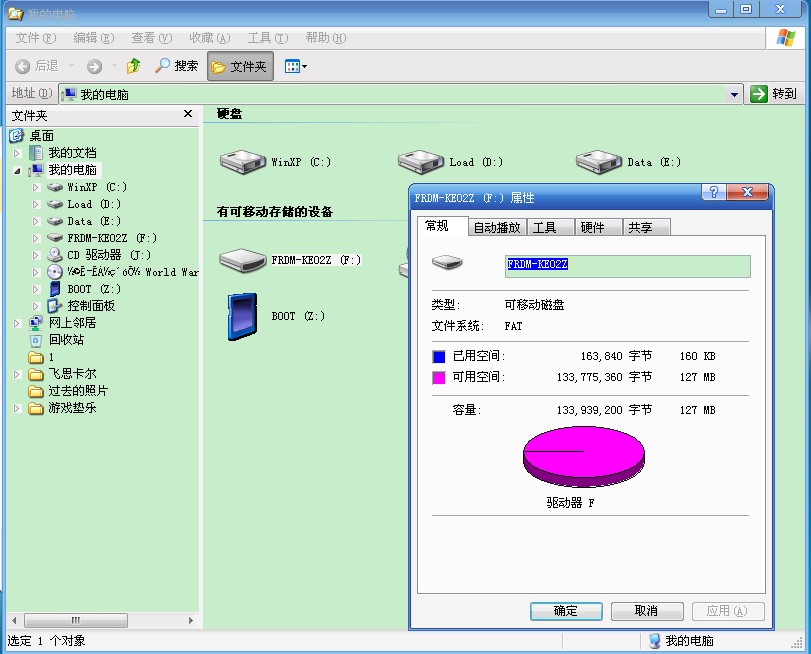The height and width of the screenshot is (654, 811).
Task: Expand the 网上邻居 tree node
Action: [x=17, y=323]
